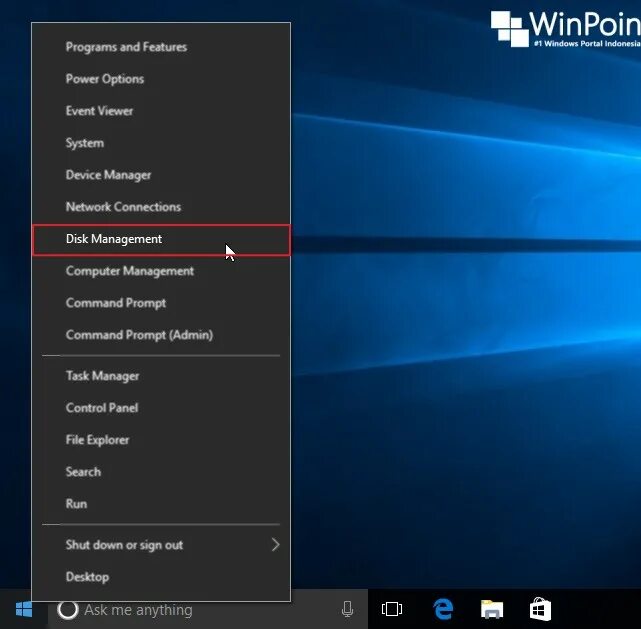Launch Device Manager

[x=161, y=175]
